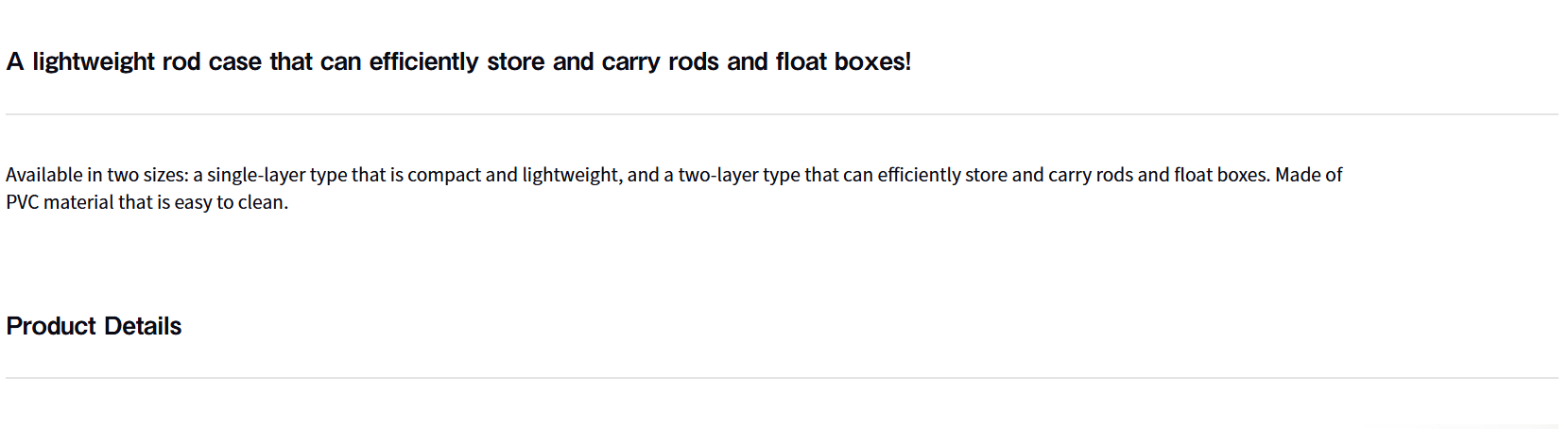1568x429 pixels.
Task: Click the word "compact" in the description
Action: [443, 175]
